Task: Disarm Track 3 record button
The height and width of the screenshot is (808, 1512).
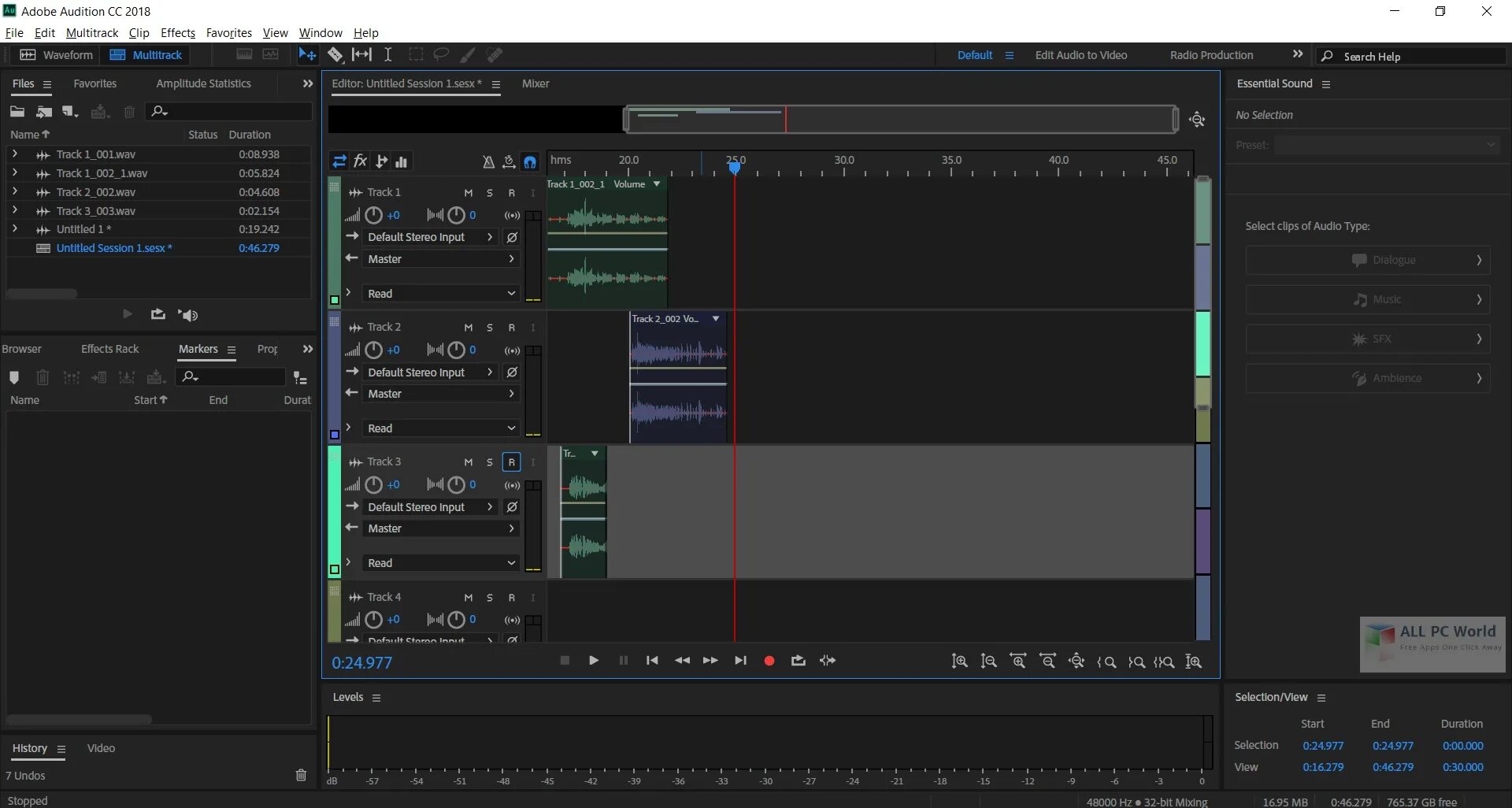Action: click(512, 462)
